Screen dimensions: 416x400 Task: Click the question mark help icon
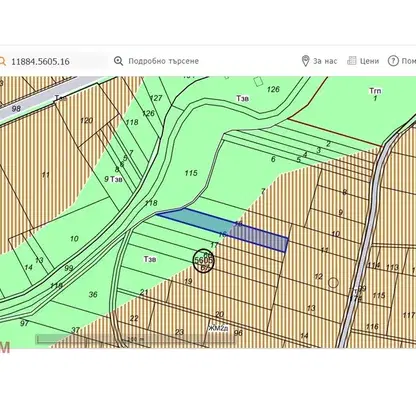pos(393,61)
